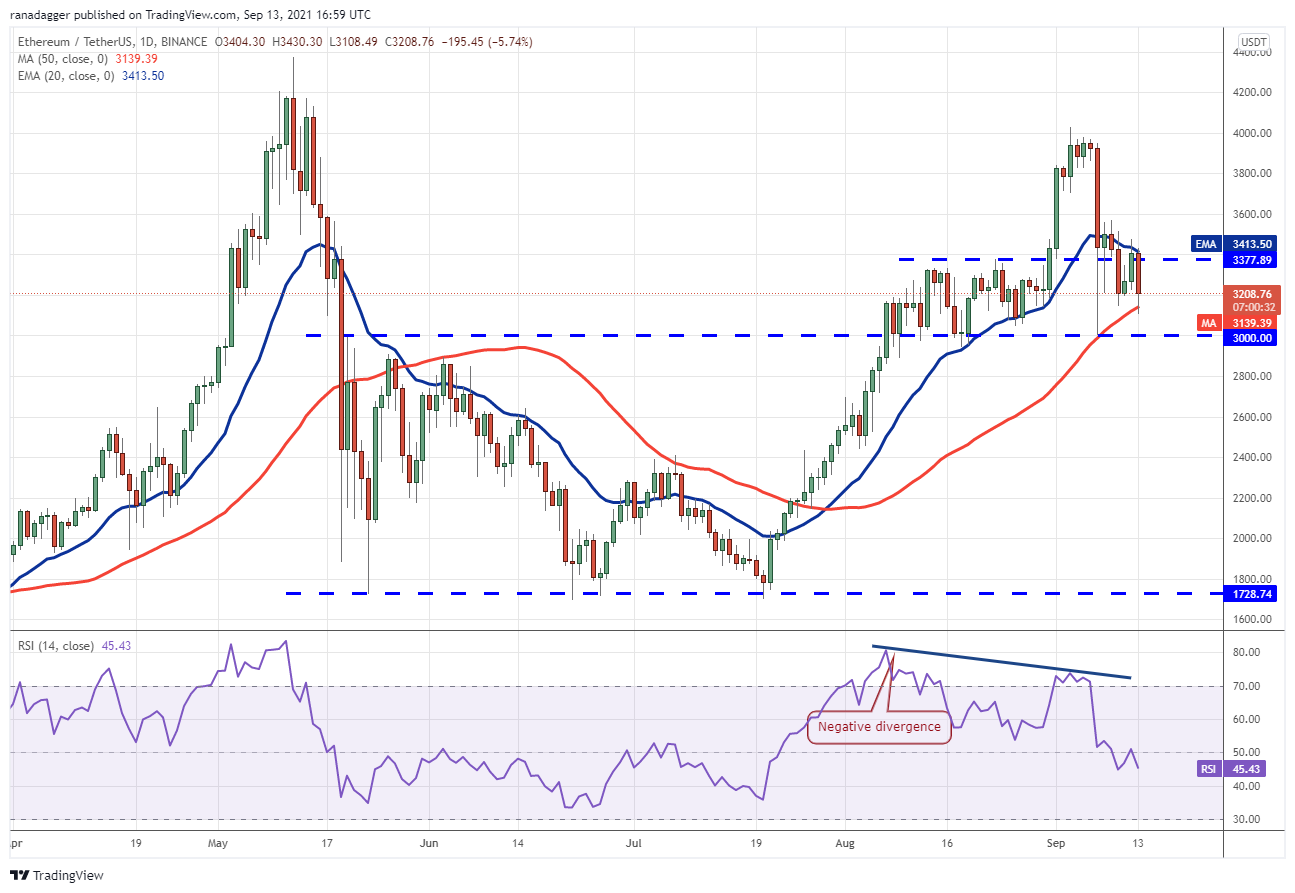Click the RSI (14, close) legend label
Viewport: 1295px width, 893px height.
pyautogui.click(x=55, y=645)
